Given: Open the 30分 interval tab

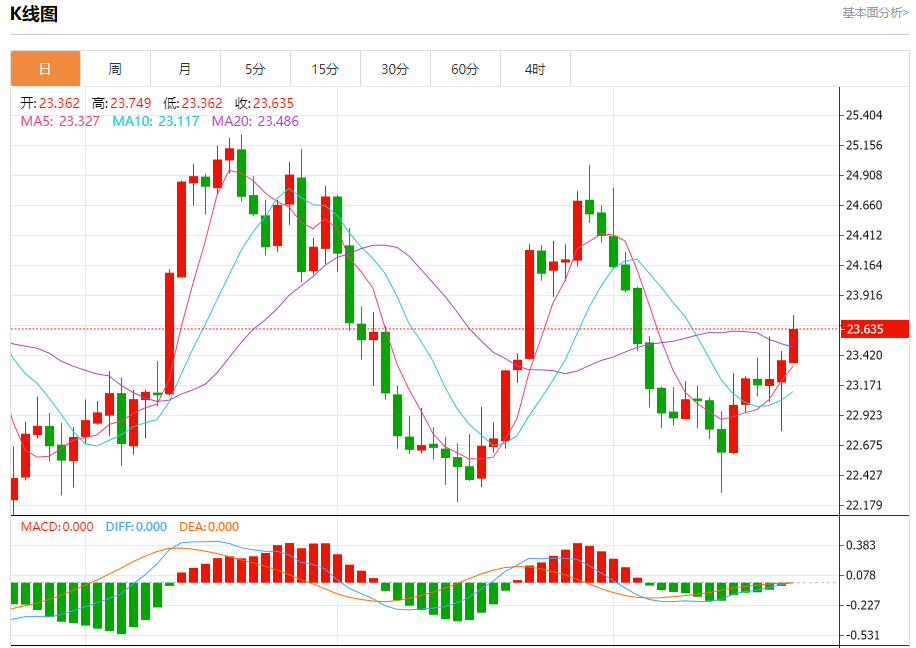Looking at the screenshot, I should coord(395,69).
